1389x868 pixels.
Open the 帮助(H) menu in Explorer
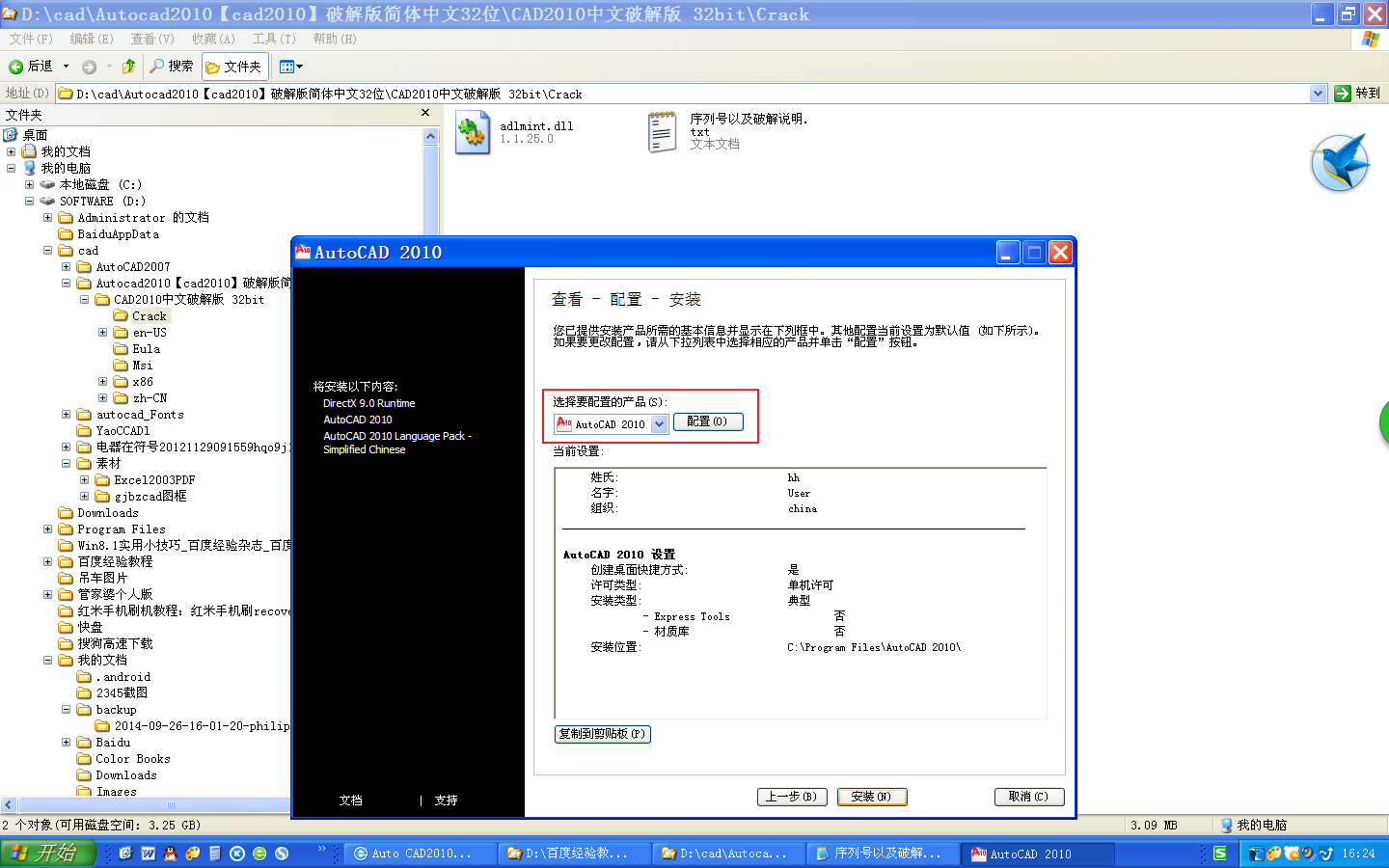tap(335, 39)
